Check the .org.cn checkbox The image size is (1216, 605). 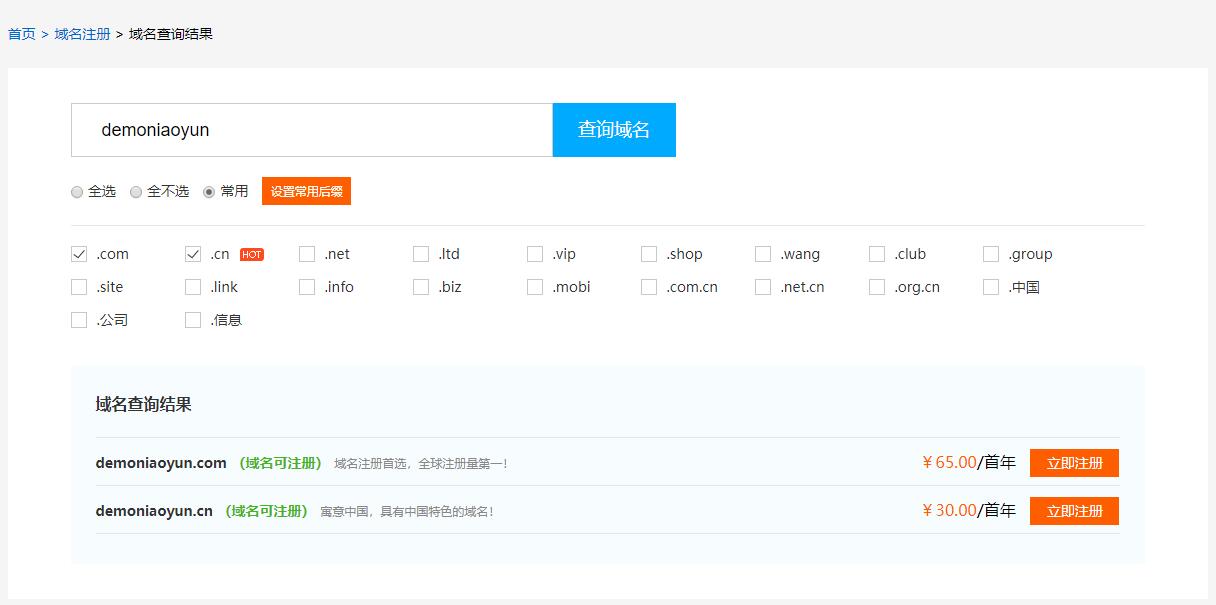877,287
